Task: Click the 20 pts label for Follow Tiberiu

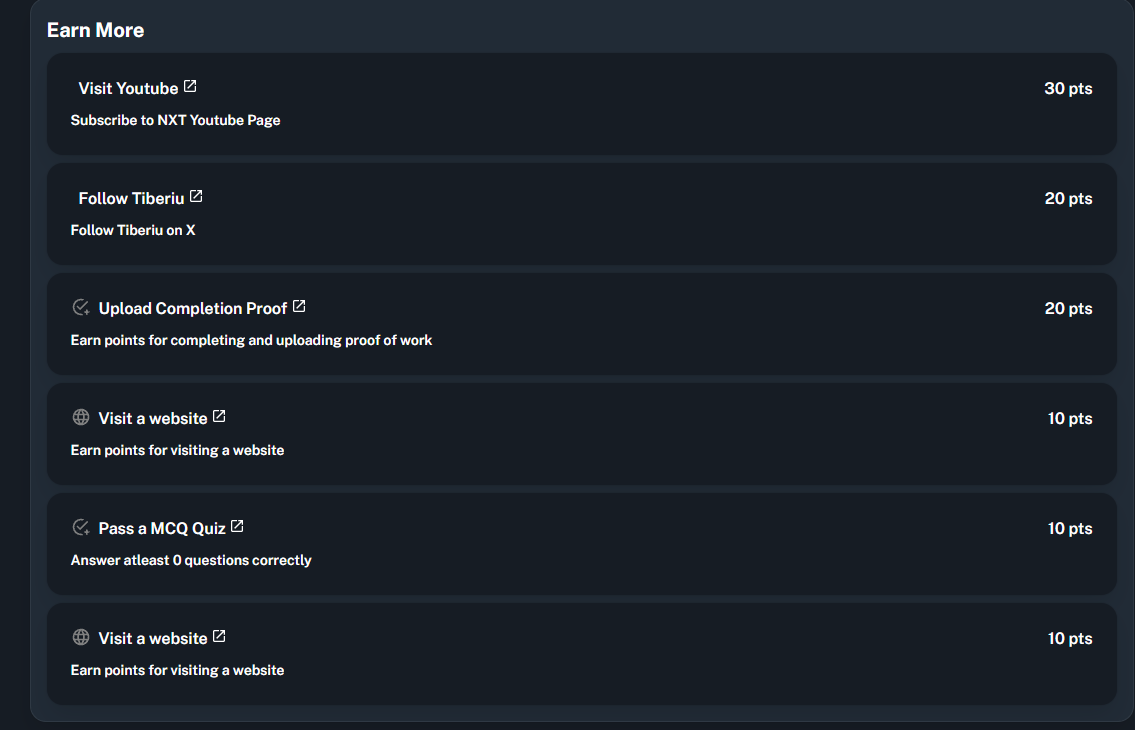Action: (1068, 199)
